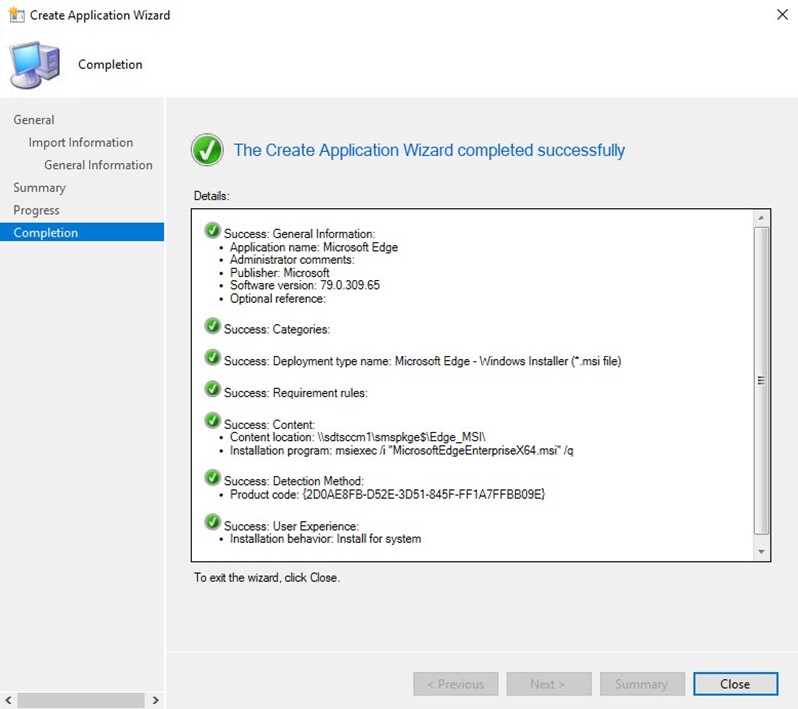
Task: Click the wizard completed successfully heading
Action: coord(429,150)
